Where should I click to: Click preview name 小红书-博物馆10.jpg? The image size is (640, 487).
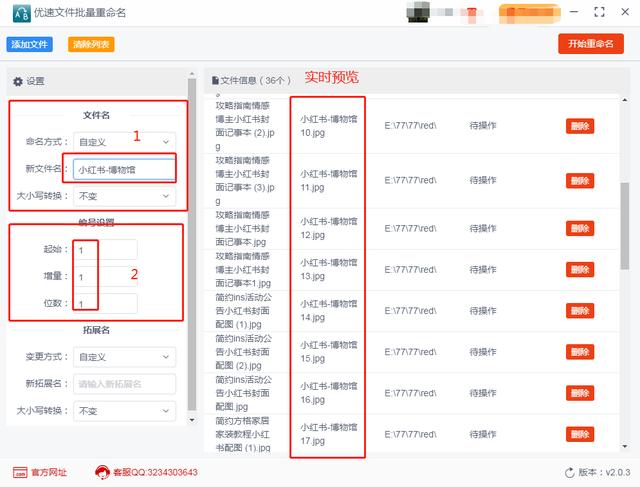329,126
